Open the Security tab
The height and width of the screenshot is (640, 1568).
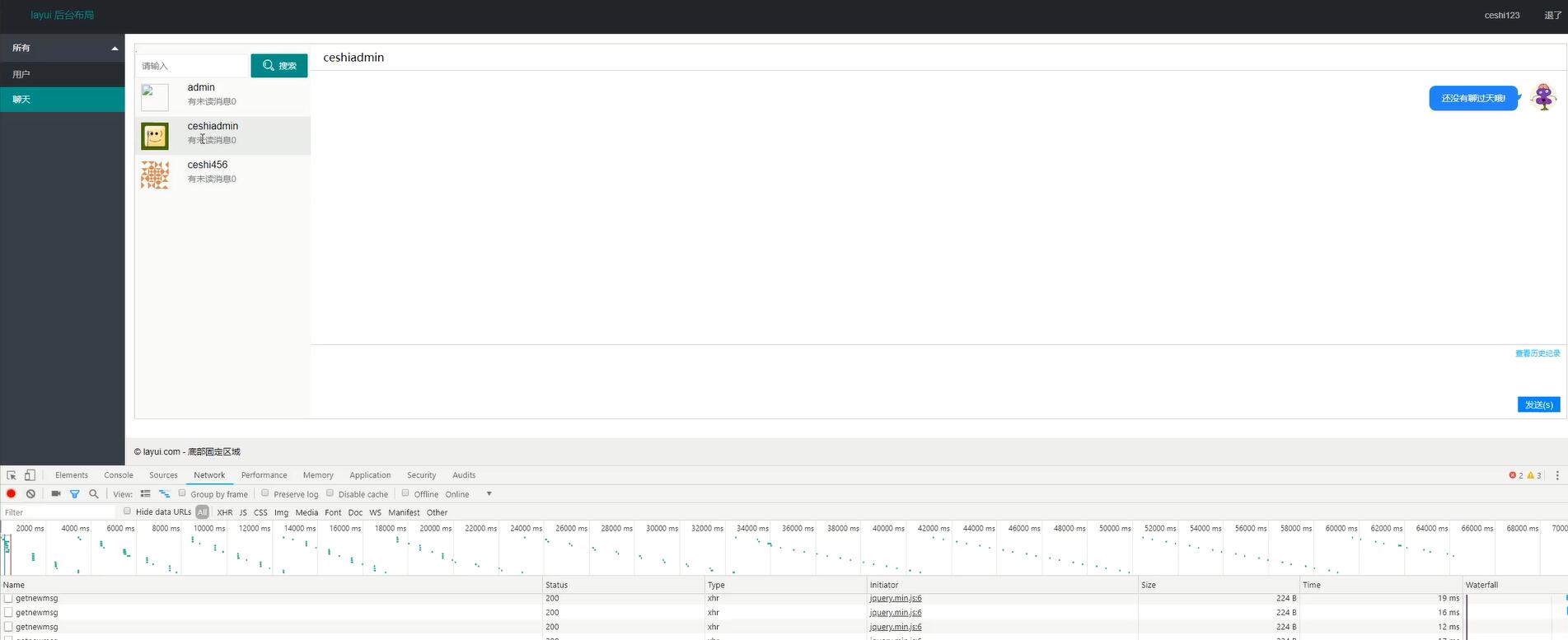pyautogui.click(x=421, y=475)
